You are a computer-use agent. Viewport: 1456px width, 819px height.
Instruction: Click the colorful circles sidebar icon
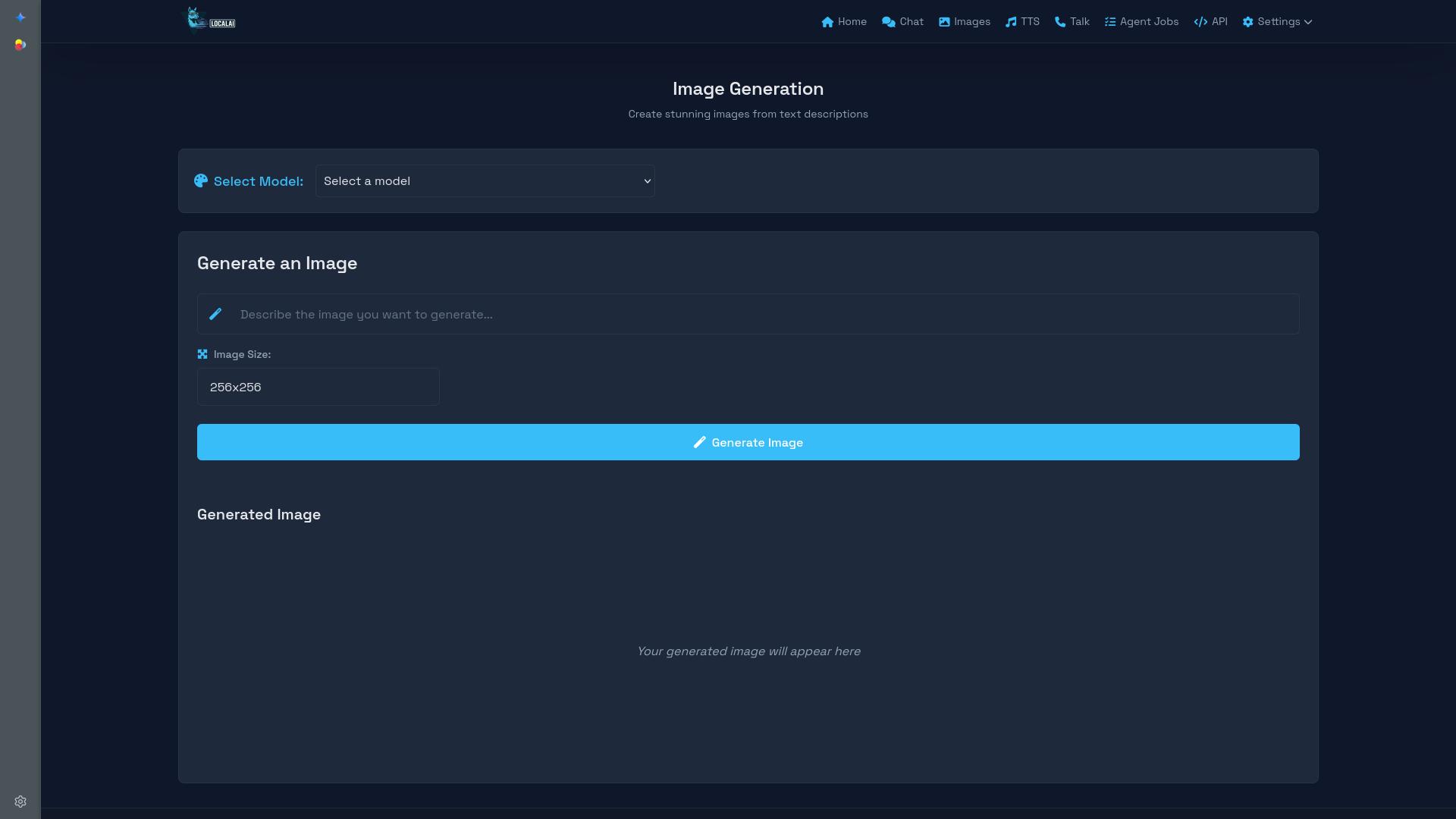[x=20, y=45]
